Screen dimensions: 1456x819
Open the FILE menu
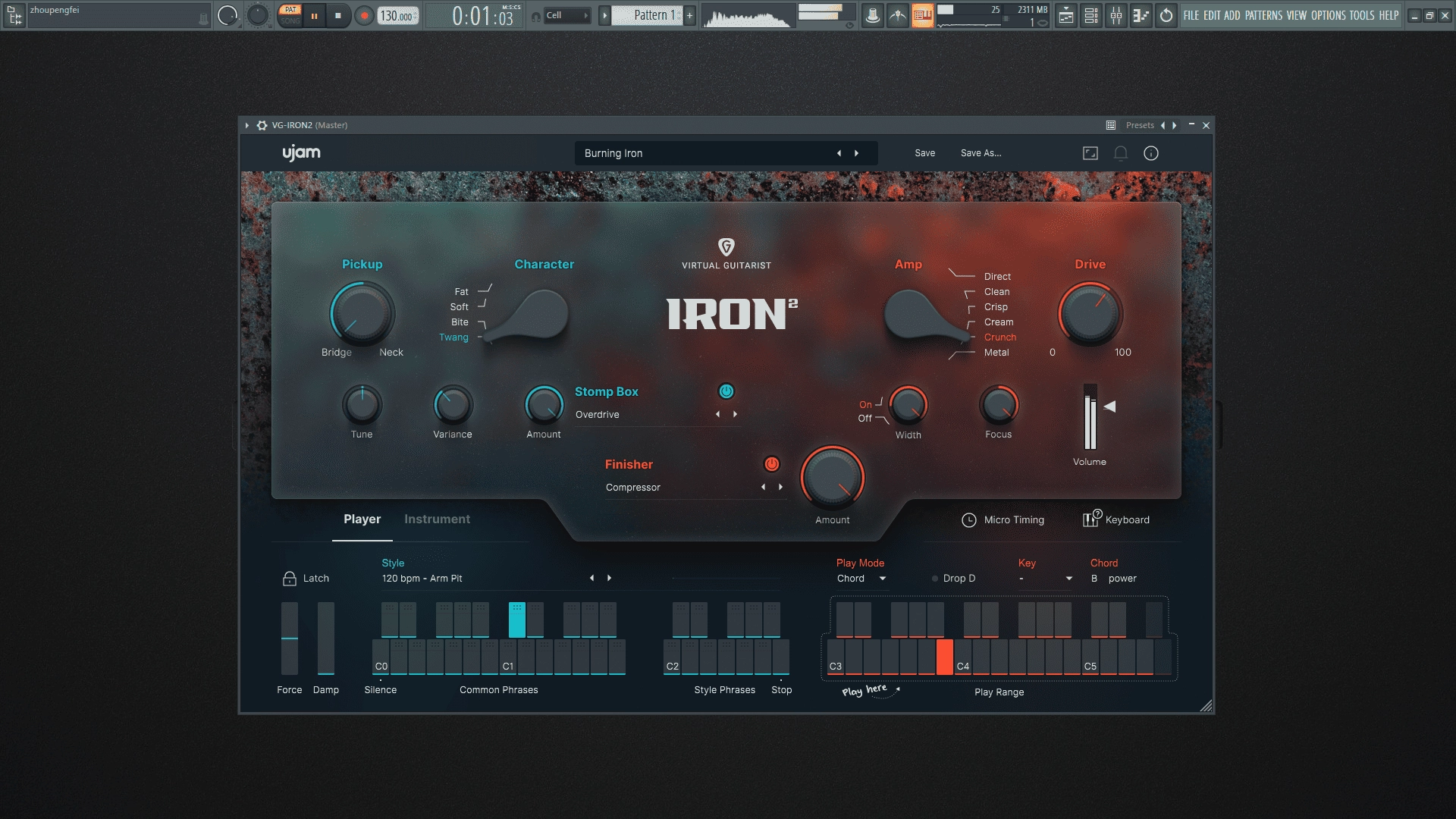click(x=1191, y=15)
